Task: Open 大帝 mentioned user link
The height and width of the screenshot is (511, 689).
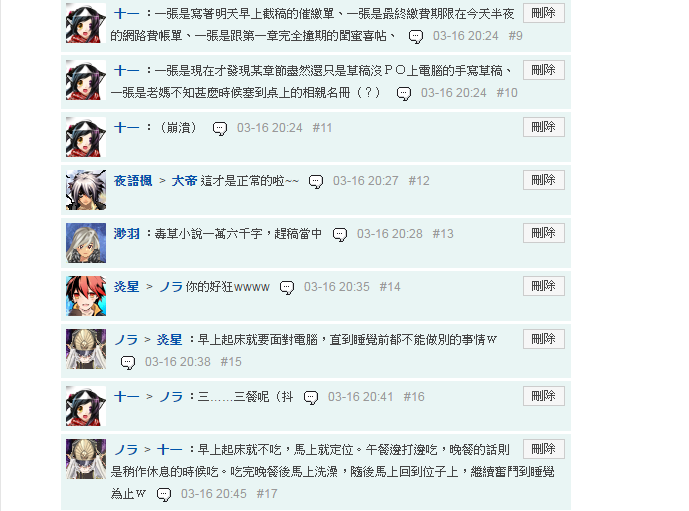Action: coord(184,181)
